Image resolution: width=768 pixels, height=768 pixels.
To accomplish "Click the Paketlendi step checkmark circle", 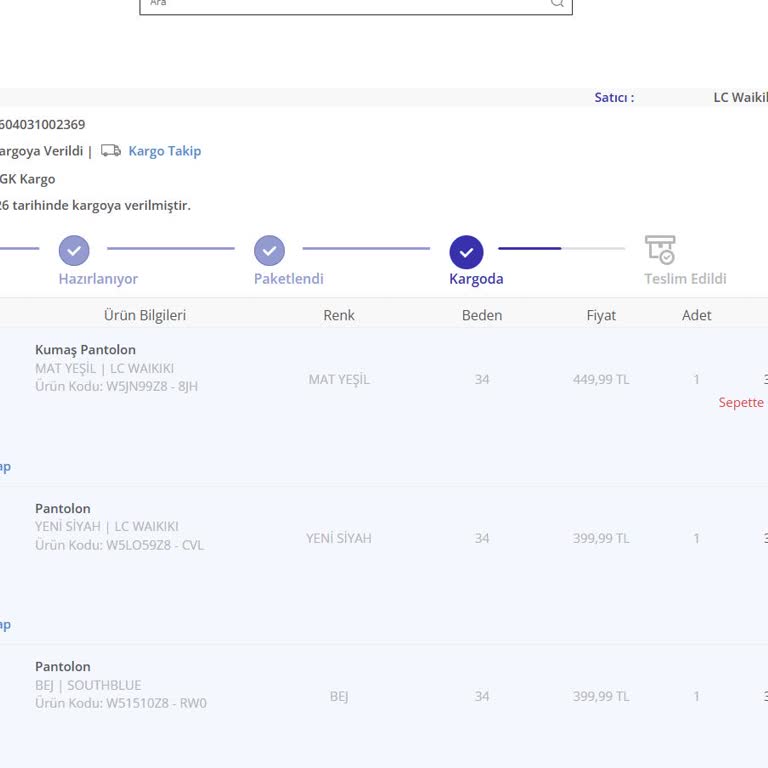I will coord(269,250).
